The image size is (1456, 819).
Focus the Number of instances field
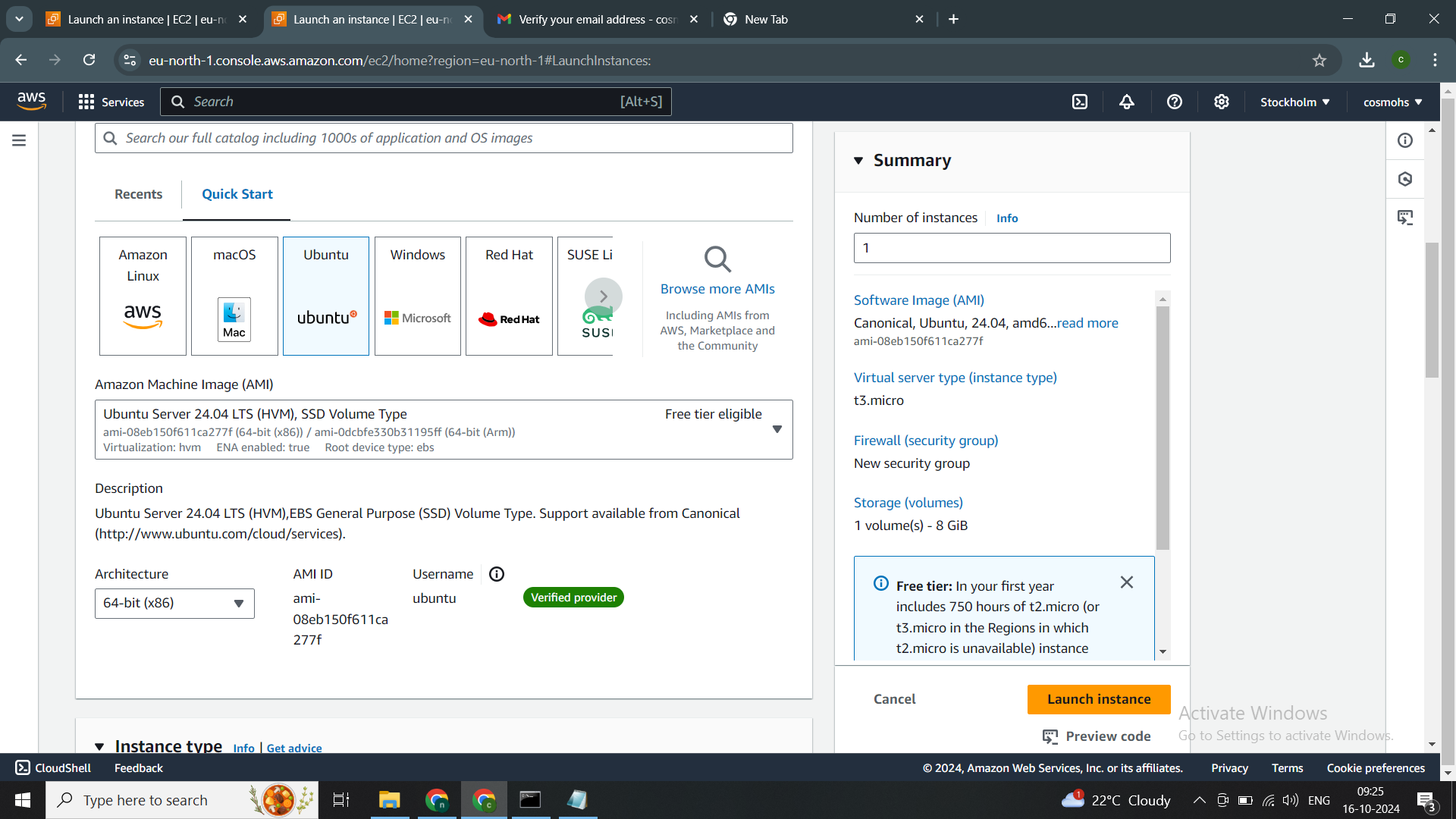pyautogui.click(x=1012, y=248)
